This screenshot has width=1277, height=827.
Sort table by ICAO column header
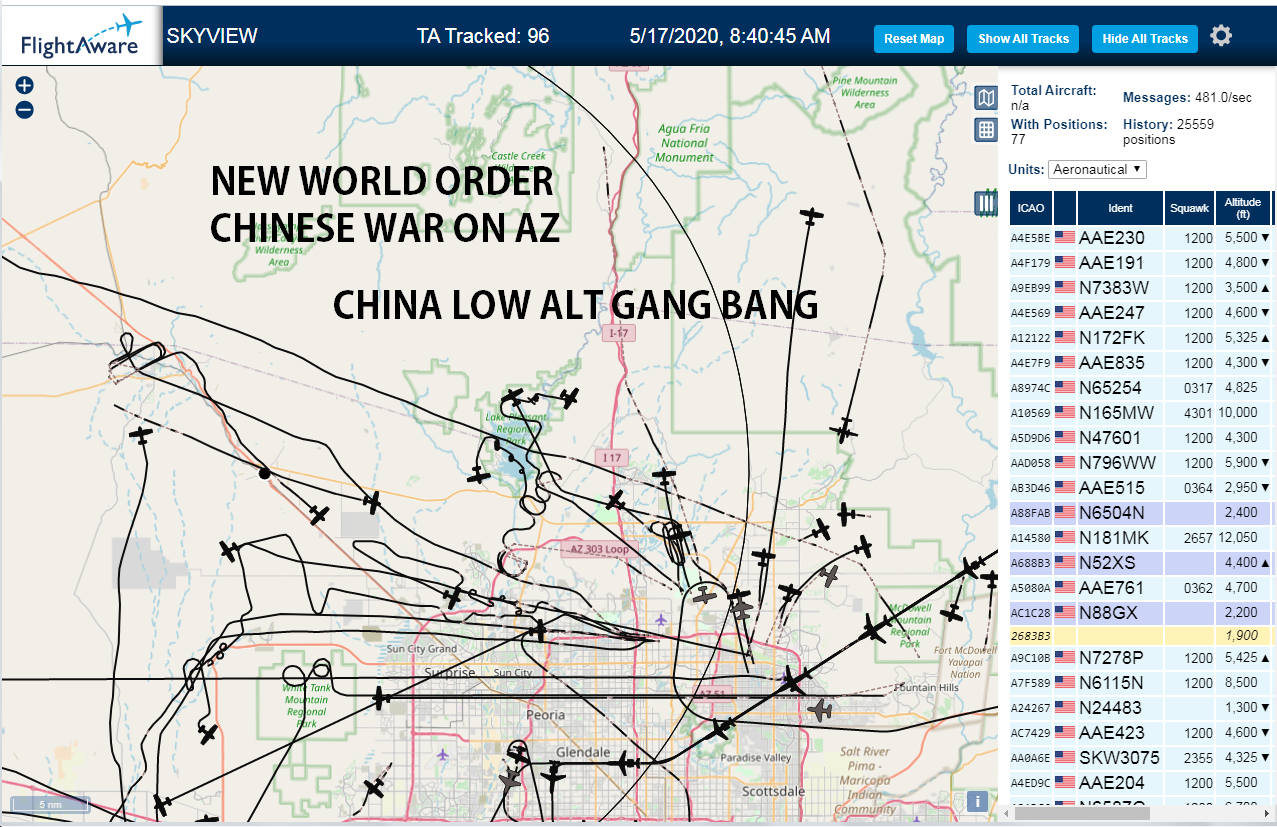(1030, 208)
